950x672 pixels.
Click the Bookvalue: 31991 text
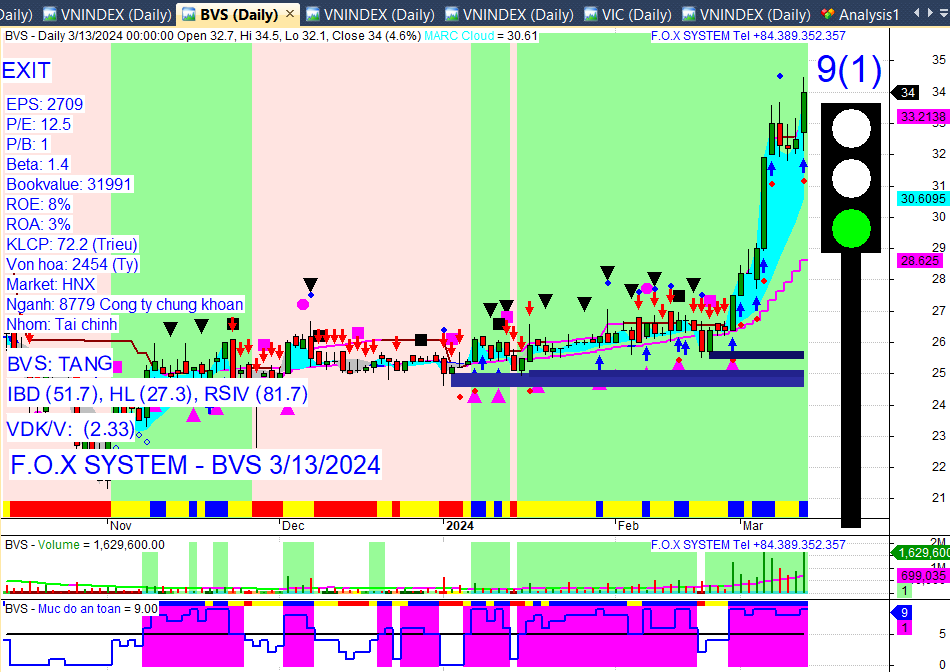[x=68, y=184]
